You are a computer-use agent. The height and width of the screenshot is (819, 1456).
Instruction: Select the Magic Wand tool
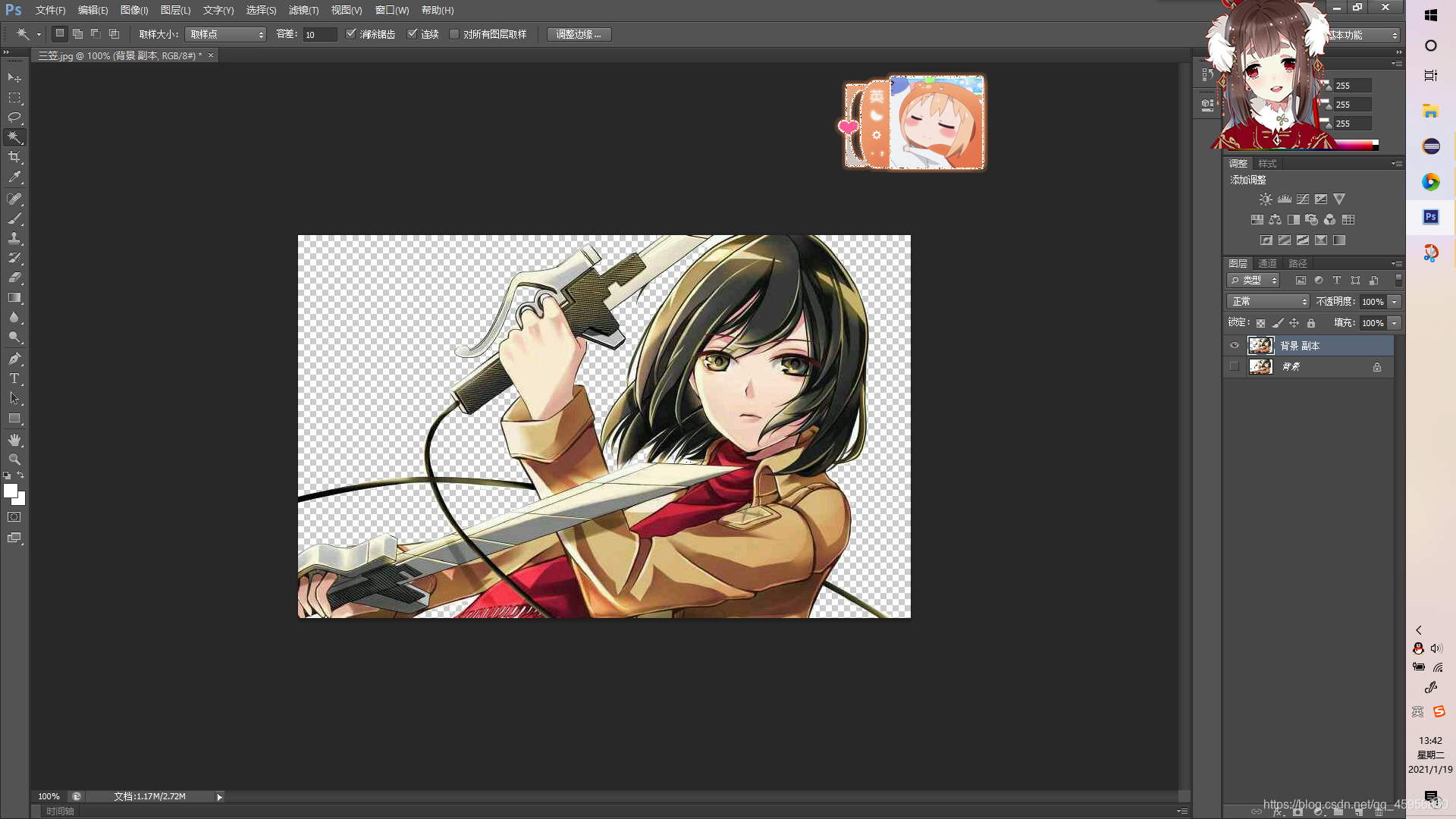click(14, 137)
